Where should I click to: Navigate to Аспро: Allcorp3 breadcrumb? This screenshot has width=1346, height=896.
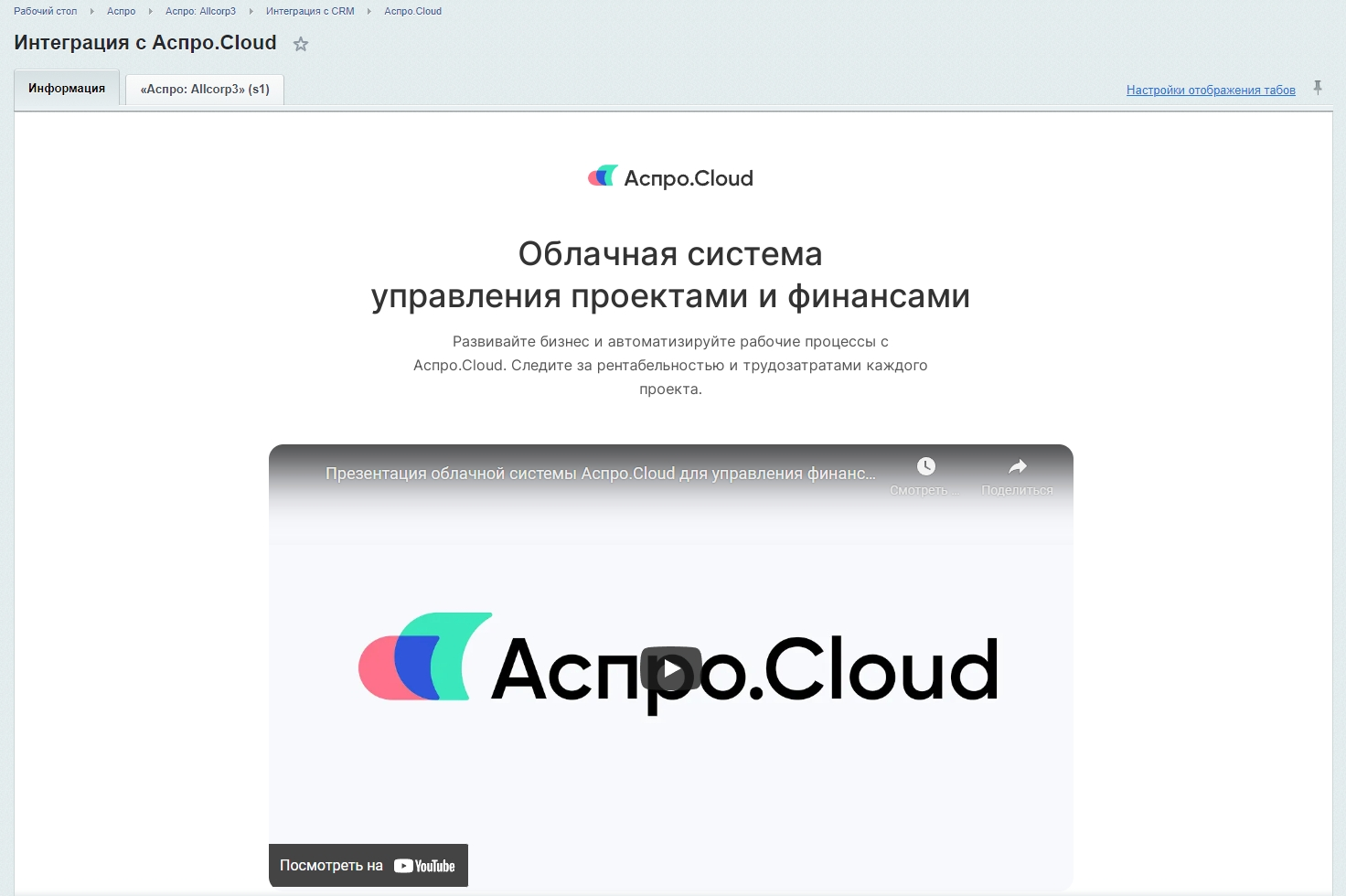pos(200,11)
